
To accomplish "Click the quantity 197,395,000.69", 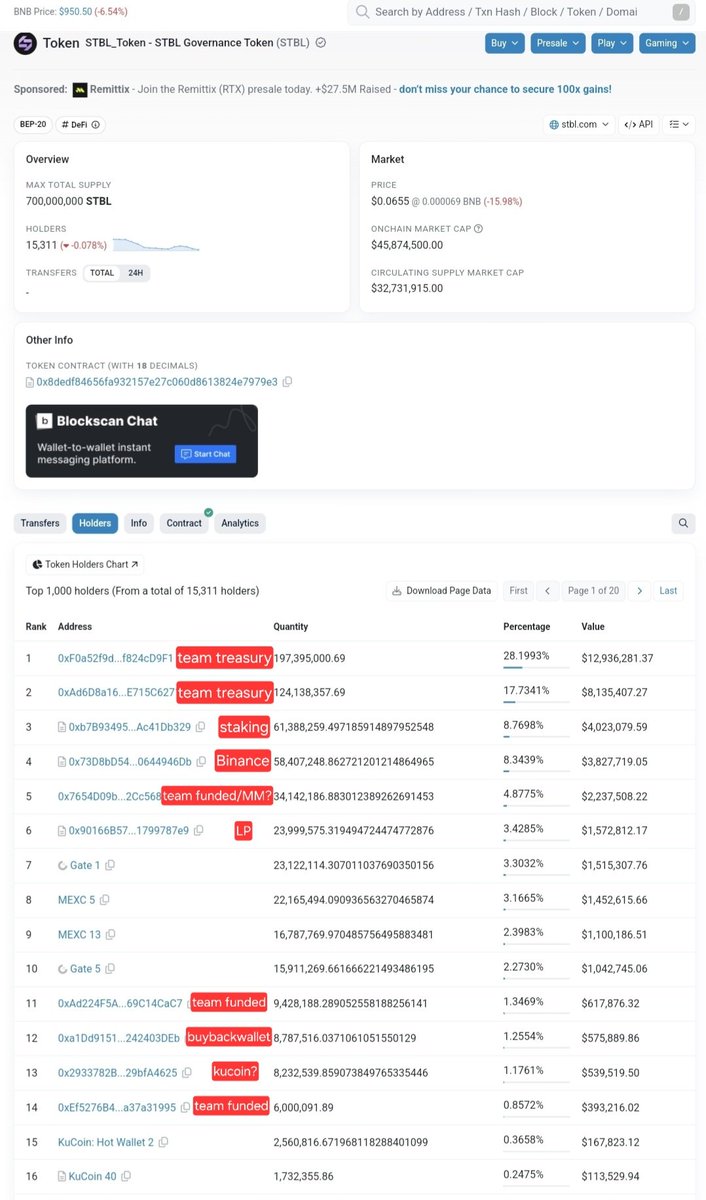I will point(309,658).
